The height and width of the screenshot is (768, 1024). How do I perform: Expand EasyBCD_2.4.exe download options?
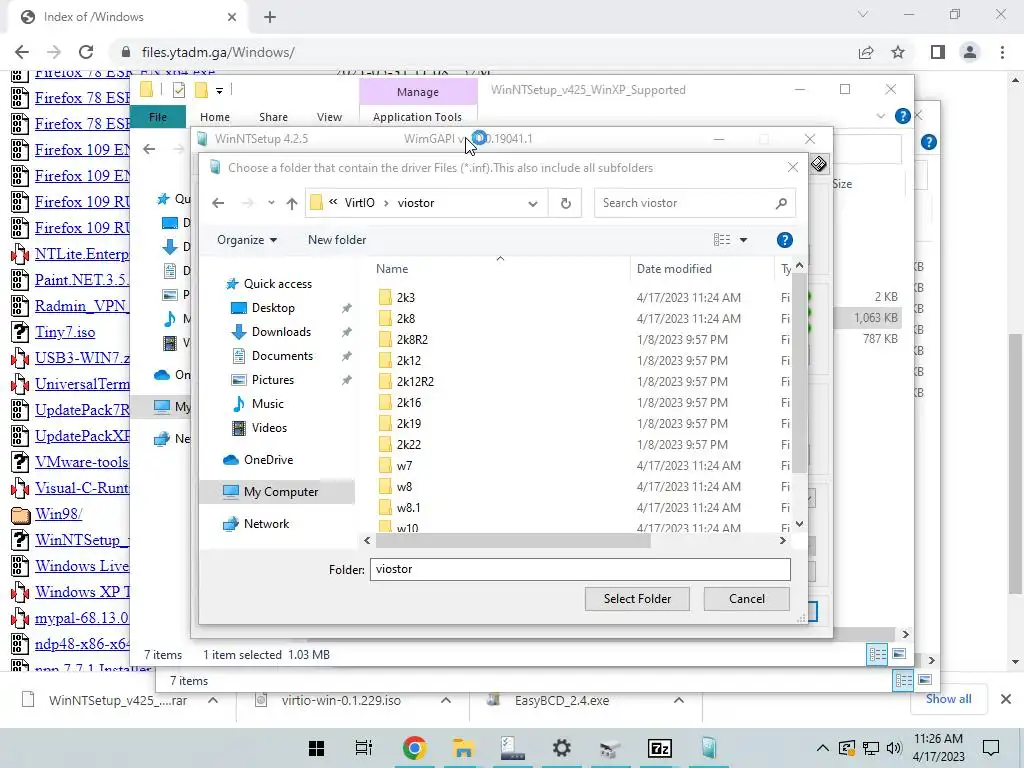[x=679, y=700]
